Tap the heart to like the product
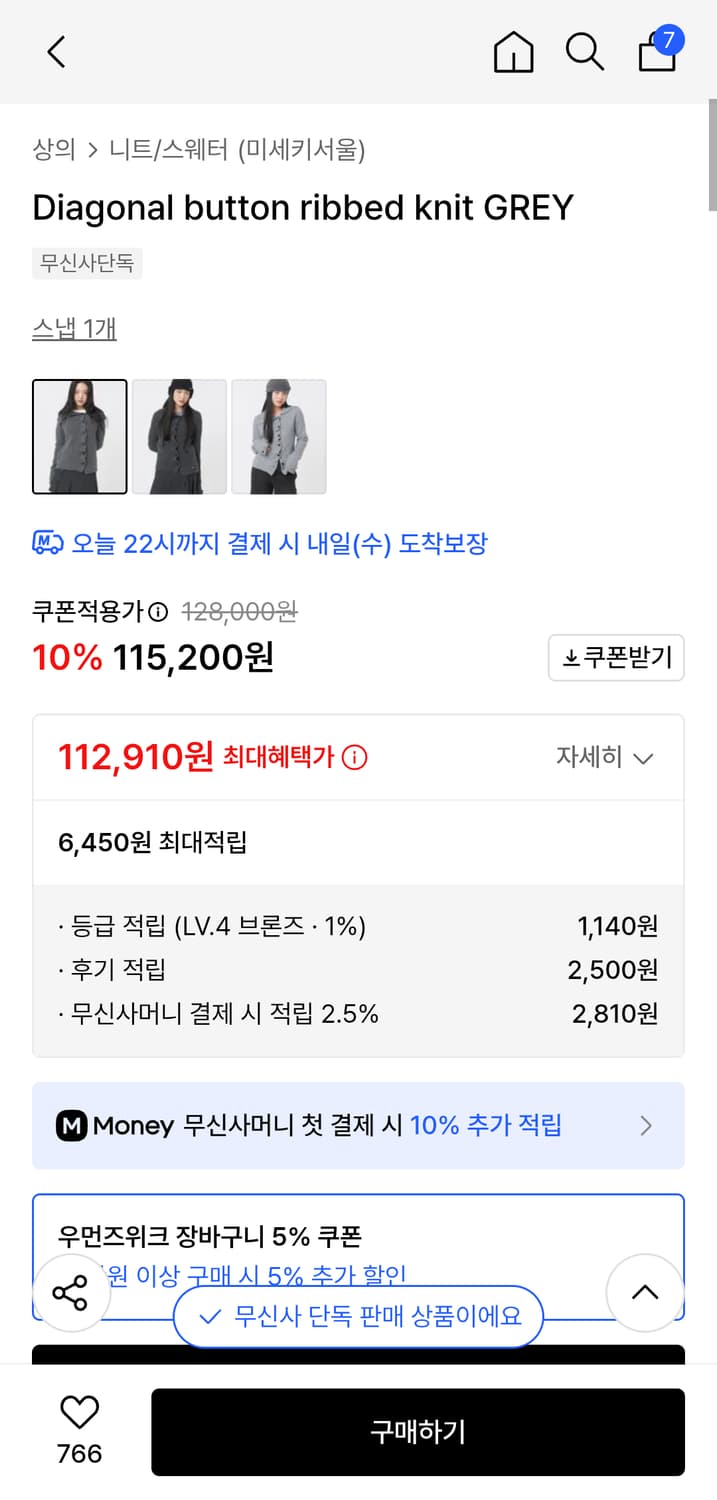This screenshot has height=1500, width=717. click(79, 1414)
